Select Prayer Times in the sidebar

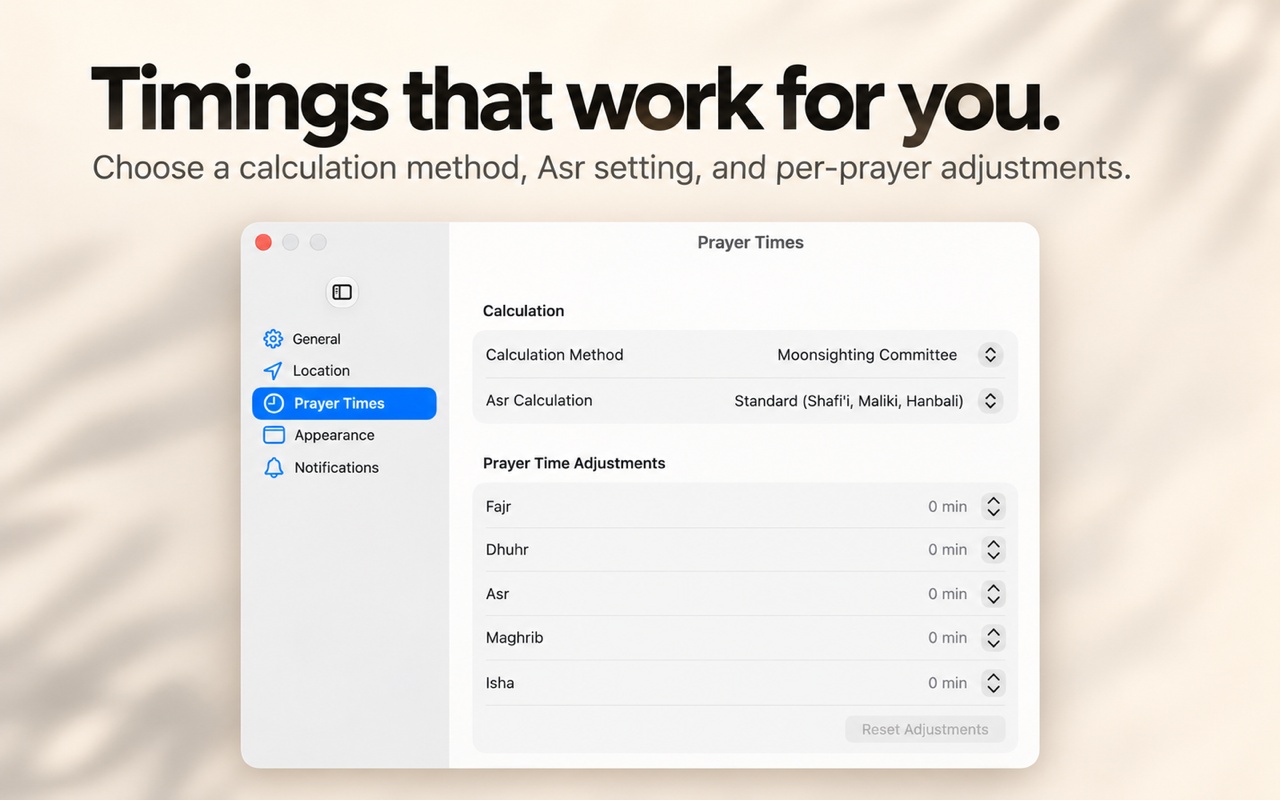tap(344, 403)
